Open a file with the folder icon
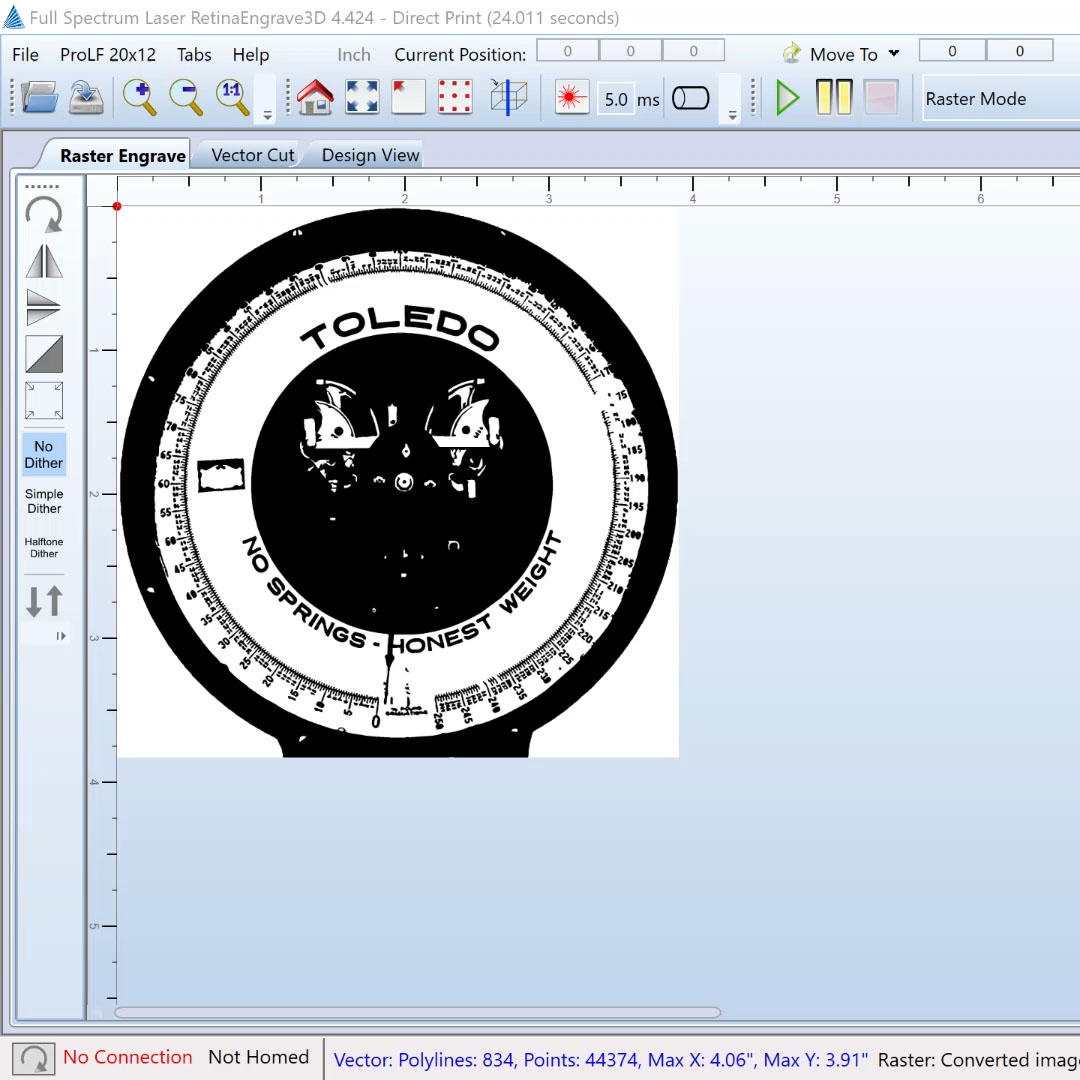Screen dimensions: 1080x1080 39,97
